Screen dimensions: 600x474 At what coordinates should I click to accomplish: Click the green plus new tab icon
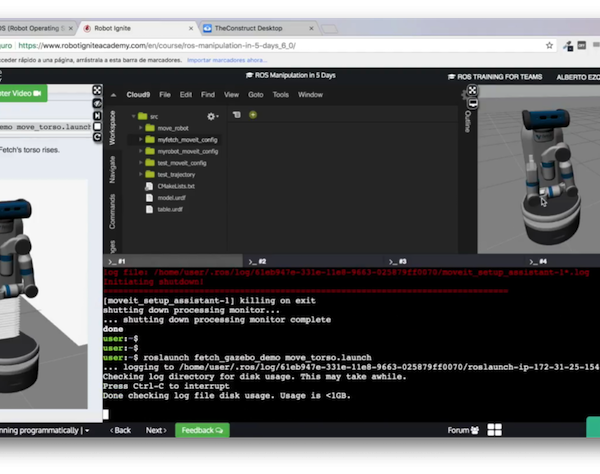253,115
